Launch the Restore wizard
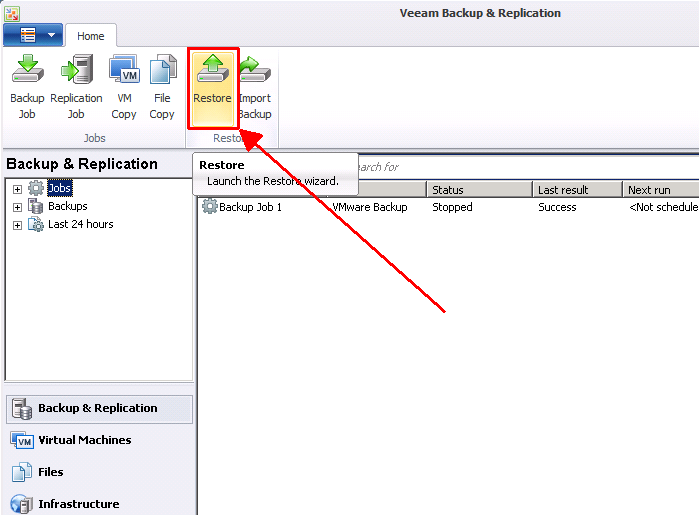This screenshot has width=699, height=515. coord(213,88)
